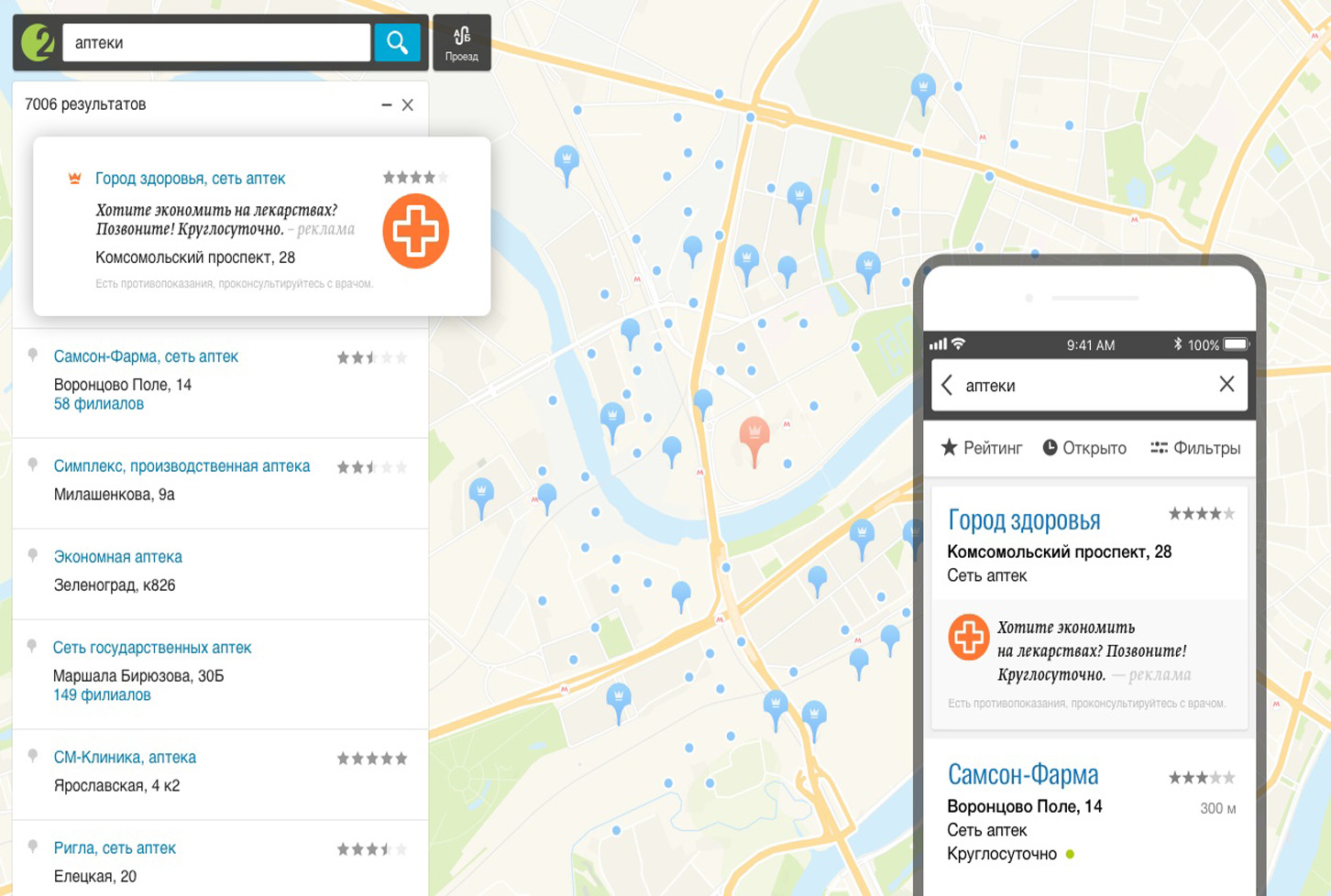Image resolution: width=1331 pixels, height=896 pixels.
Task: Open Симплекс, производственная аптека result
Action: click(x=181, y=466)
